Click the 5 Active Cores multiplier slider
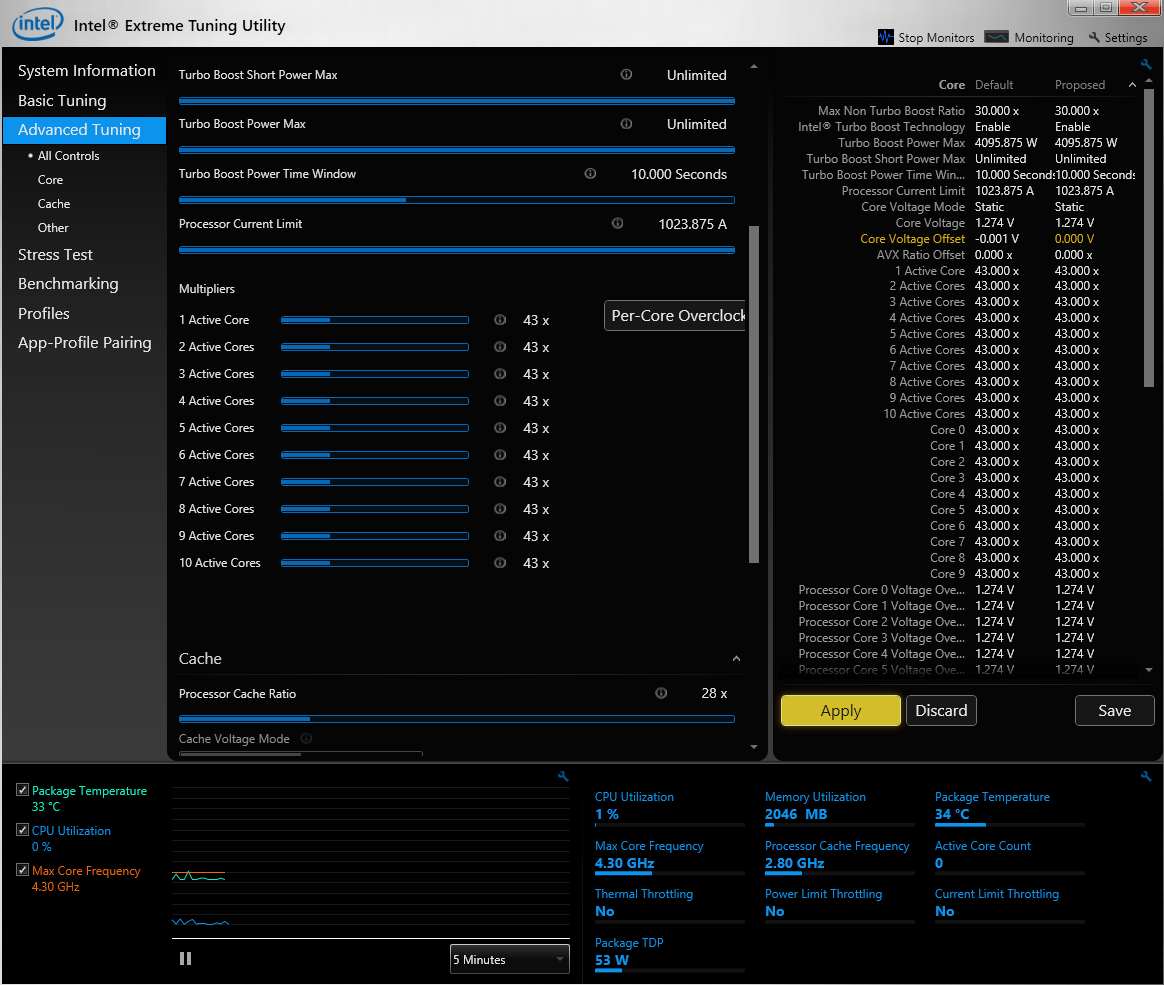The image size is (1164, 985). click(x=375, y=428)
